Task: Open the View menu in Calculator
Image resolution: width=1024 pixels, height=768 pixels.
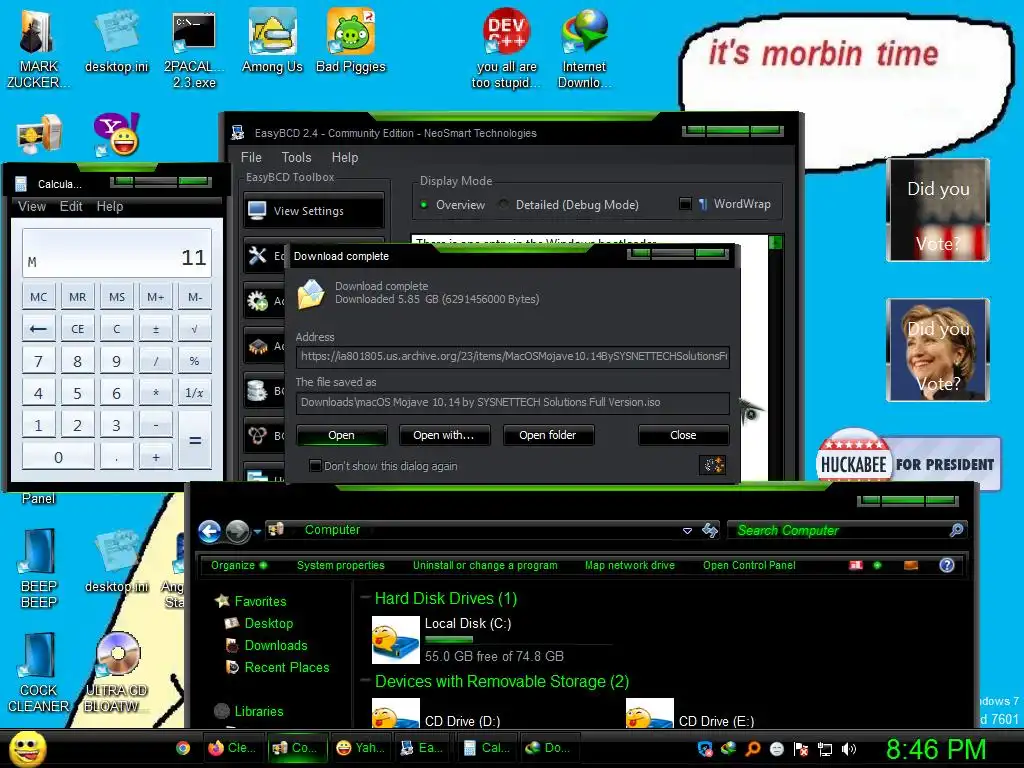Action: (x=32, y=206)
